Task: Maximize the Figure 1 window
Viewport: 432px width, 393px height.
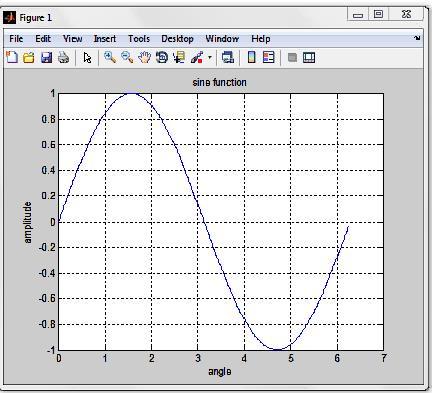Action: coord(378,14)
